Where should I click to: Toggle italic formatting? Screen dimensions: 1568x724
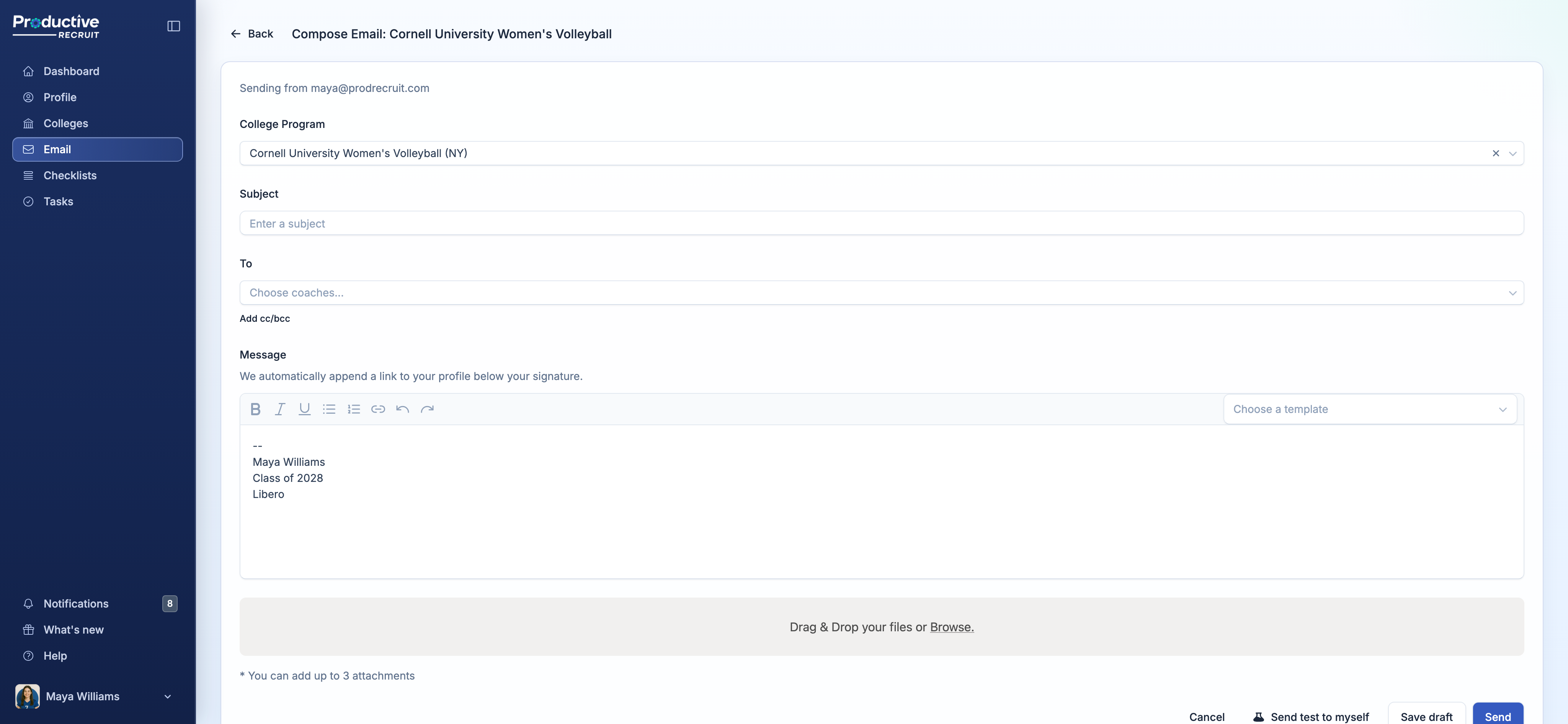point(280,409)
